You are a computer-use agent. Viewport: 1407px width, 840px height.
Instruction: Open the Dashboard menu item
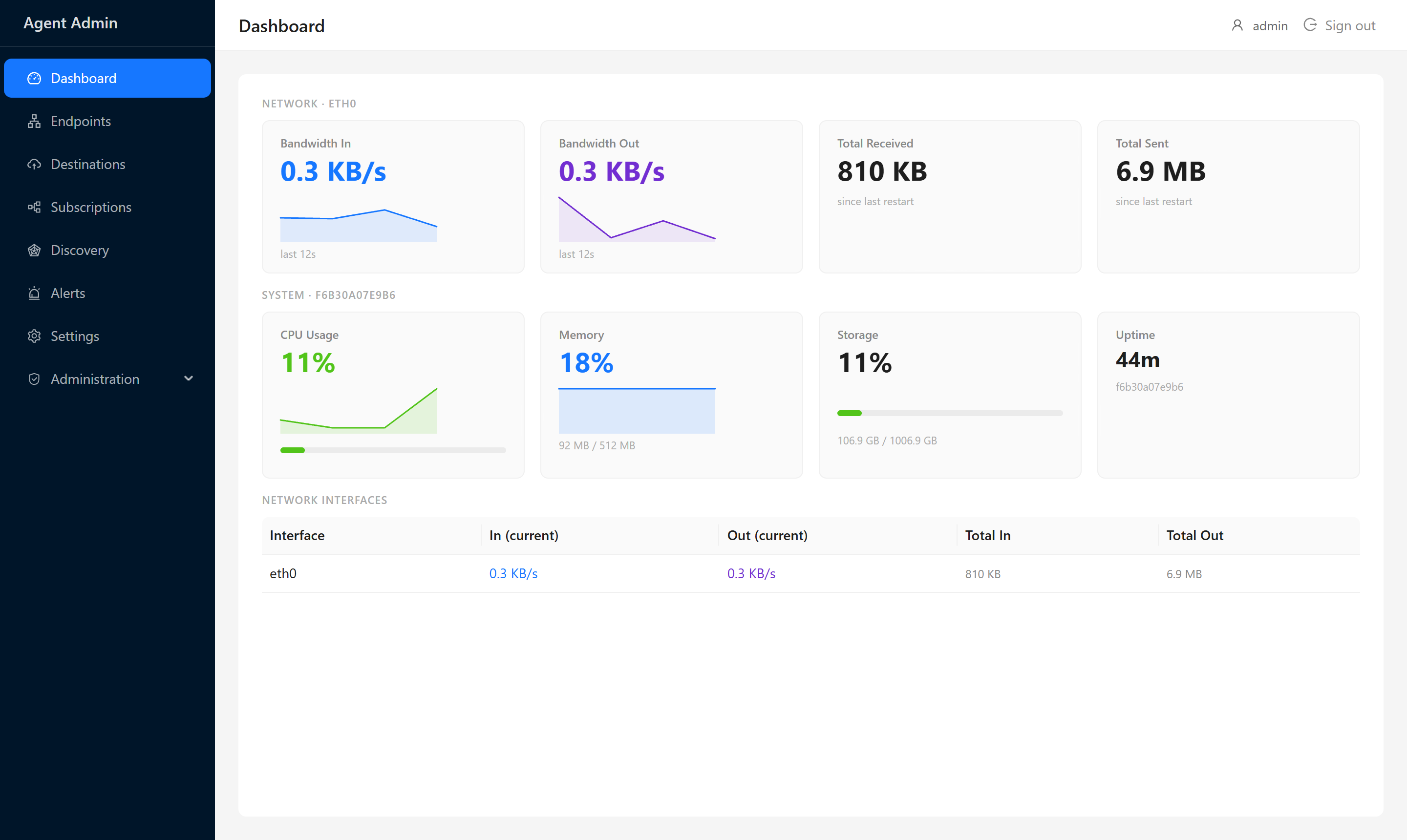coord(107,78)
